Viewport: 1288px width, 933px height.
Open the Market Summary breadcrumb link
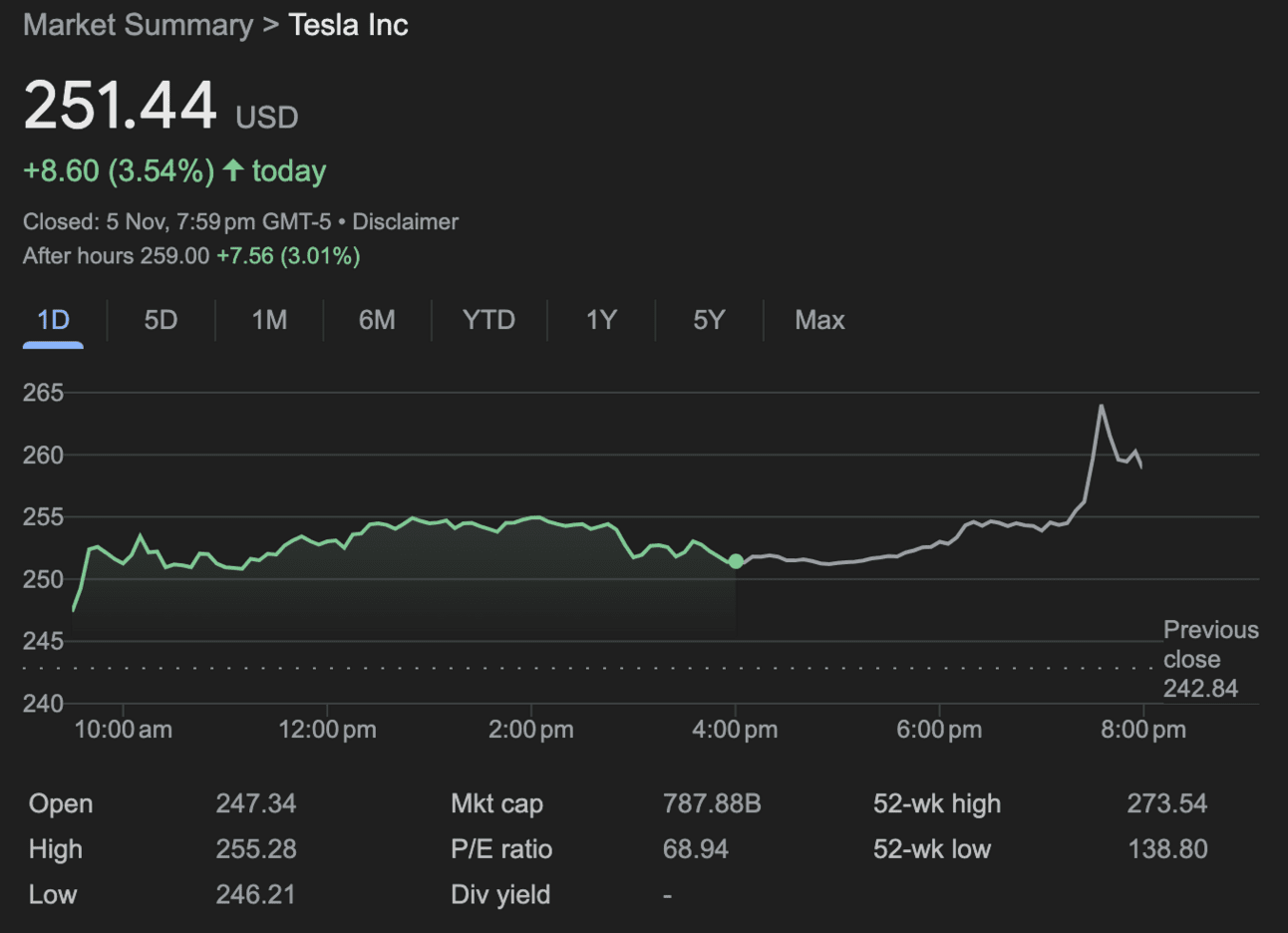click(x=138, y=25)
